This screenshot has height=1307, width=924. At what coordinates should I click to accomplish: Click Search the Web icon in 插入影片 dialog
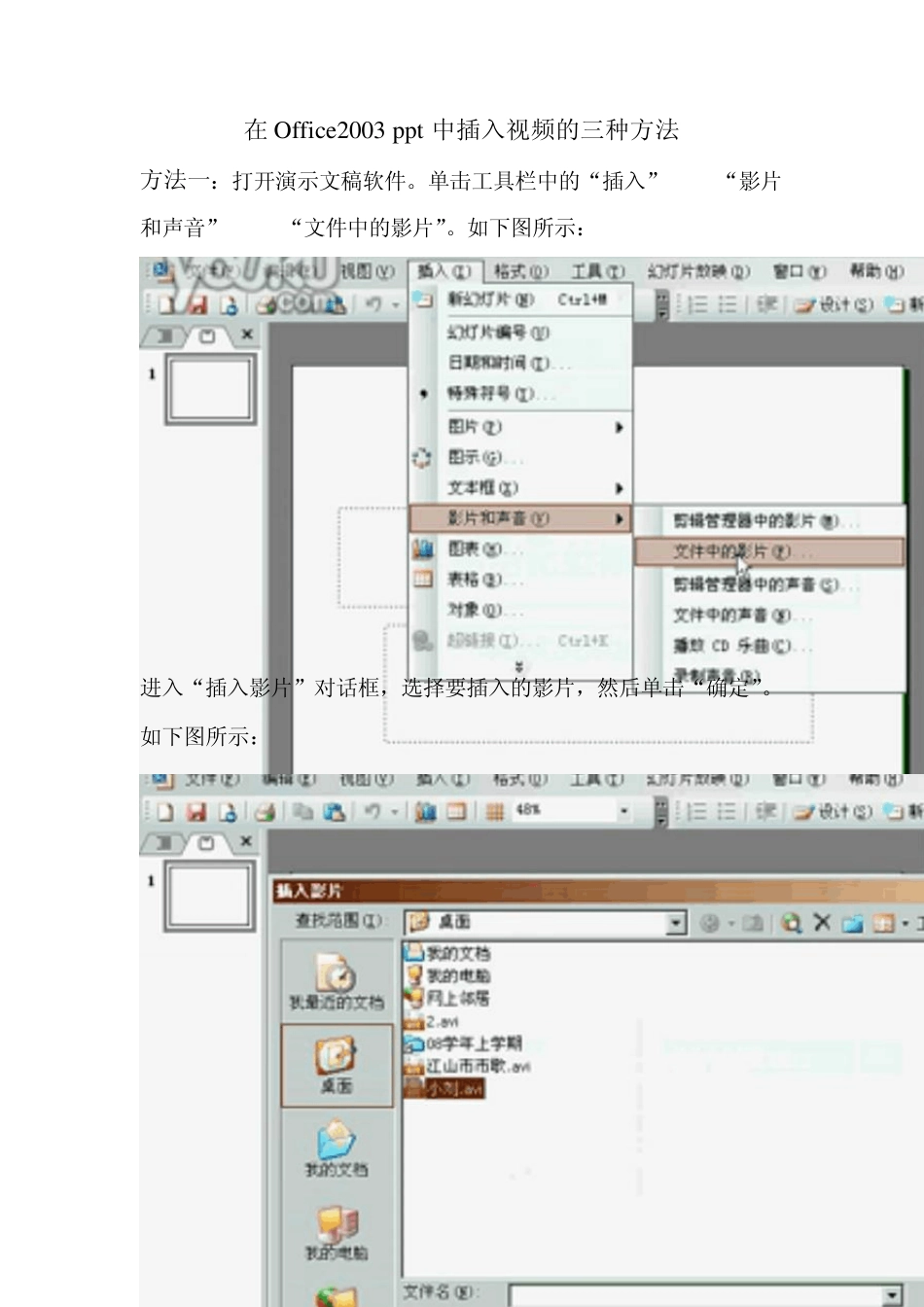pos(792,923)
